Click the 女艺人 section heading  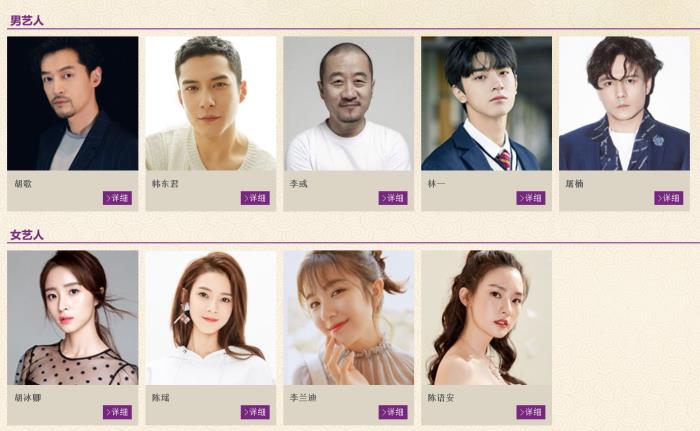27,235
